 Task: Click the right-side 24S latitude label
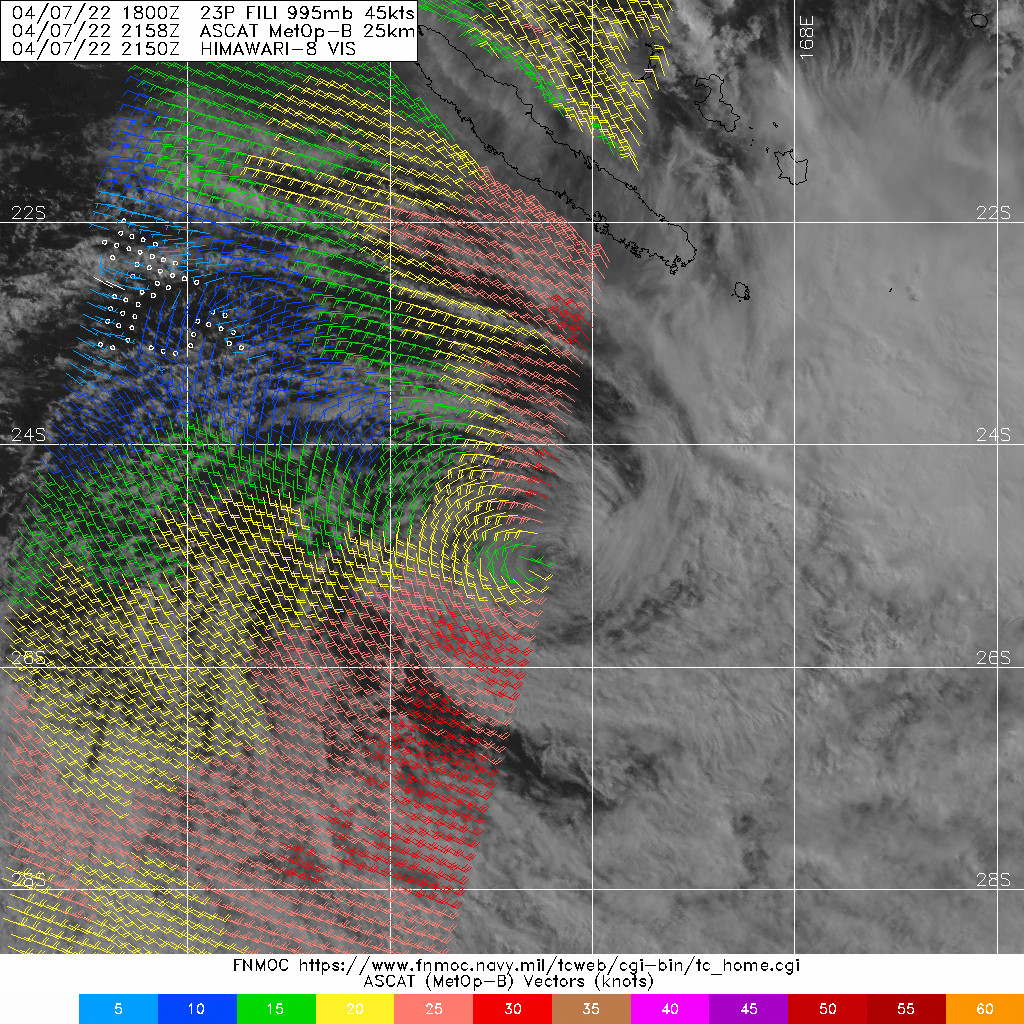tap(993, 435)
